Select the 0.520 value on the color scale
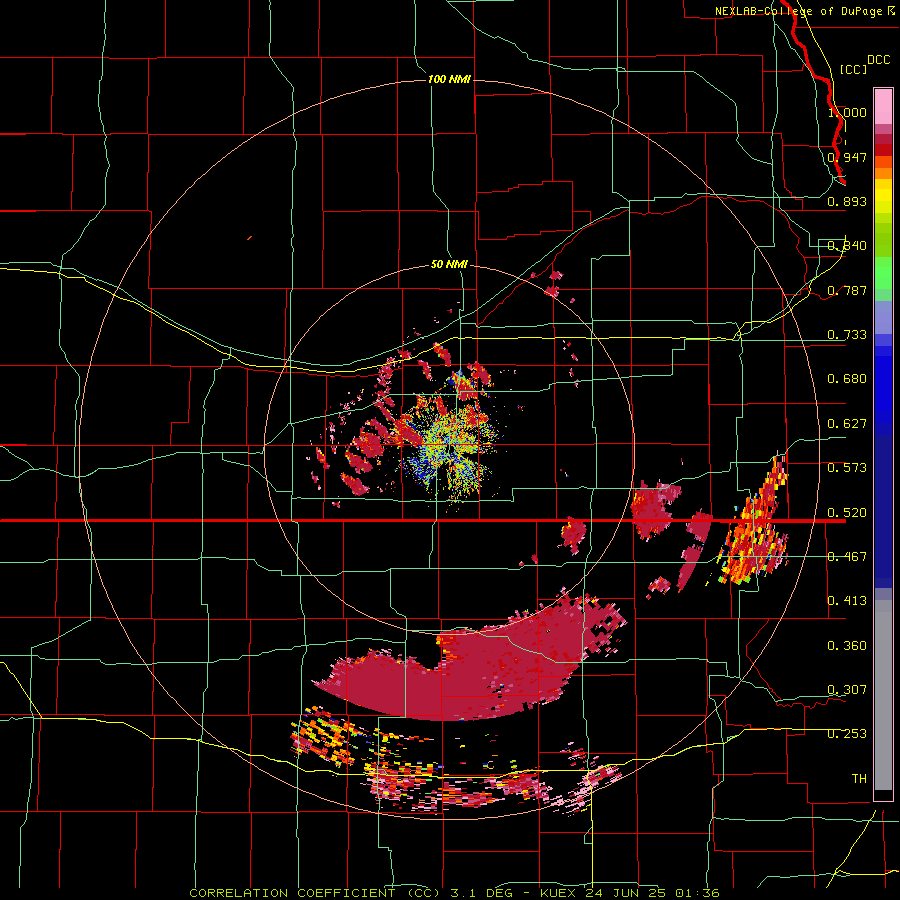Screen dimensions: 900x900 pos(847,513)
